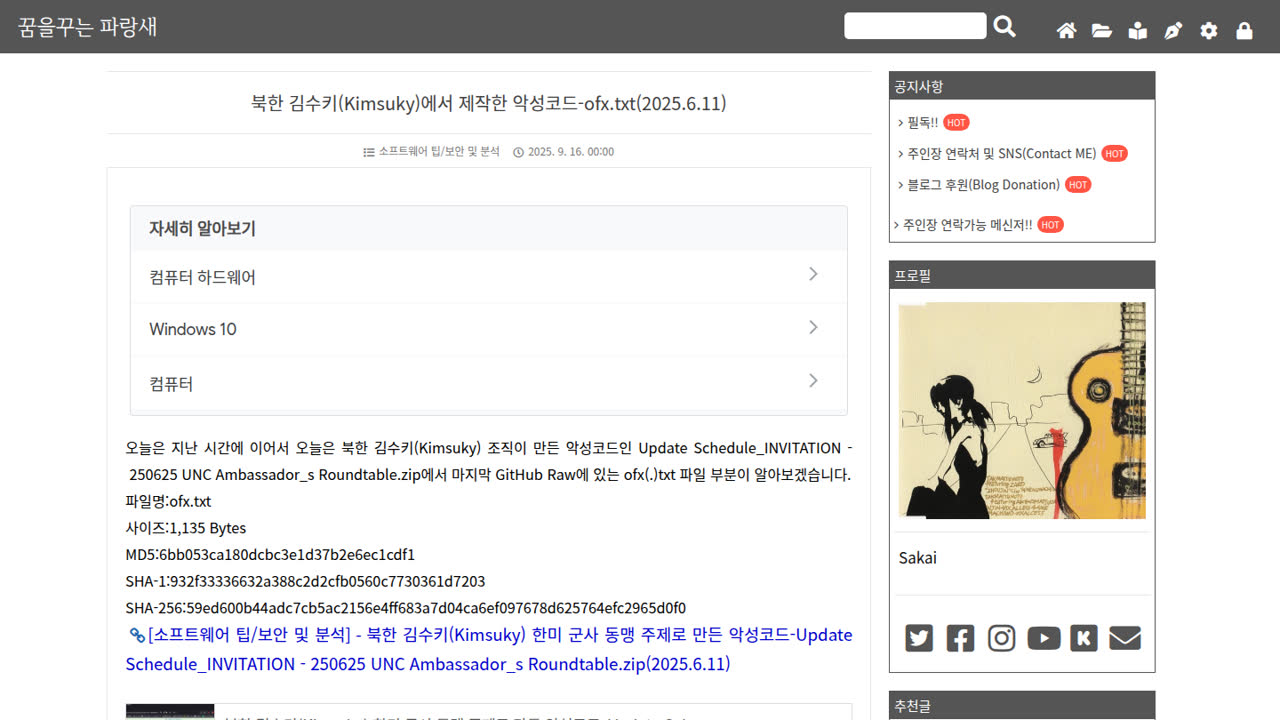Open the Twitter profile icon
This screenshot has height=720, width=1280.
click(x=919, y=638)
